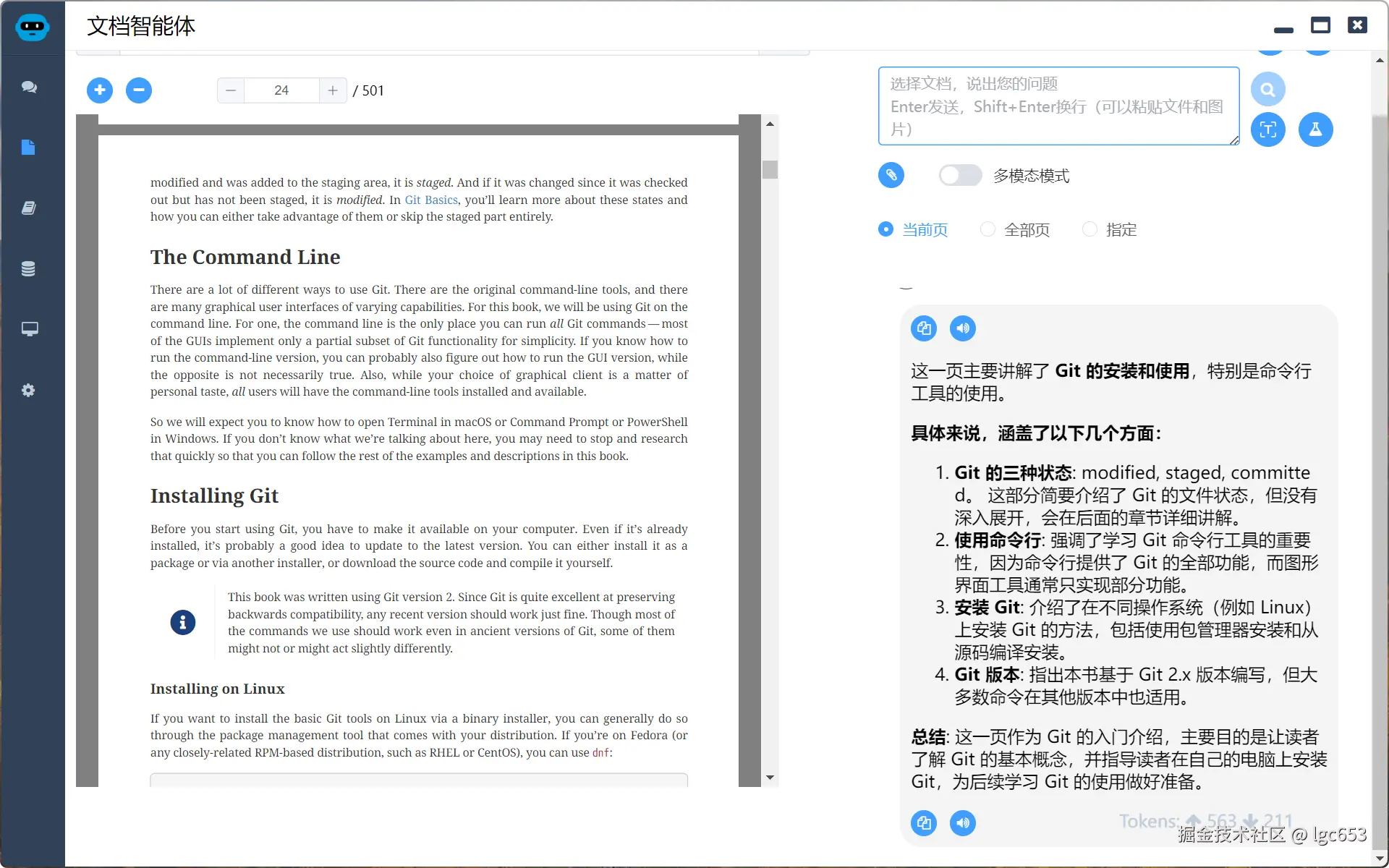Open the notebook panel in sidebar
1389x868 pixels.
click(29, 208)
